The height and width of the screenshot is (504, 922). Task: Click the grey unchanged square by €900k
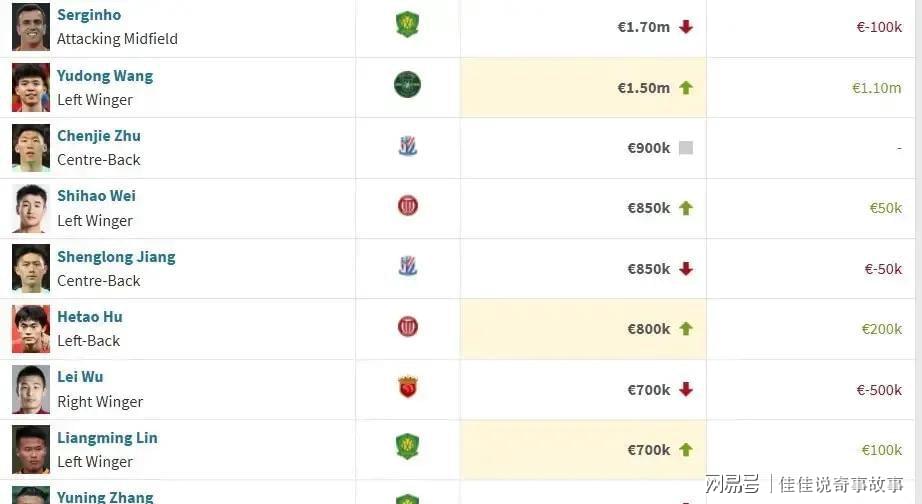(x=686, y=148)
